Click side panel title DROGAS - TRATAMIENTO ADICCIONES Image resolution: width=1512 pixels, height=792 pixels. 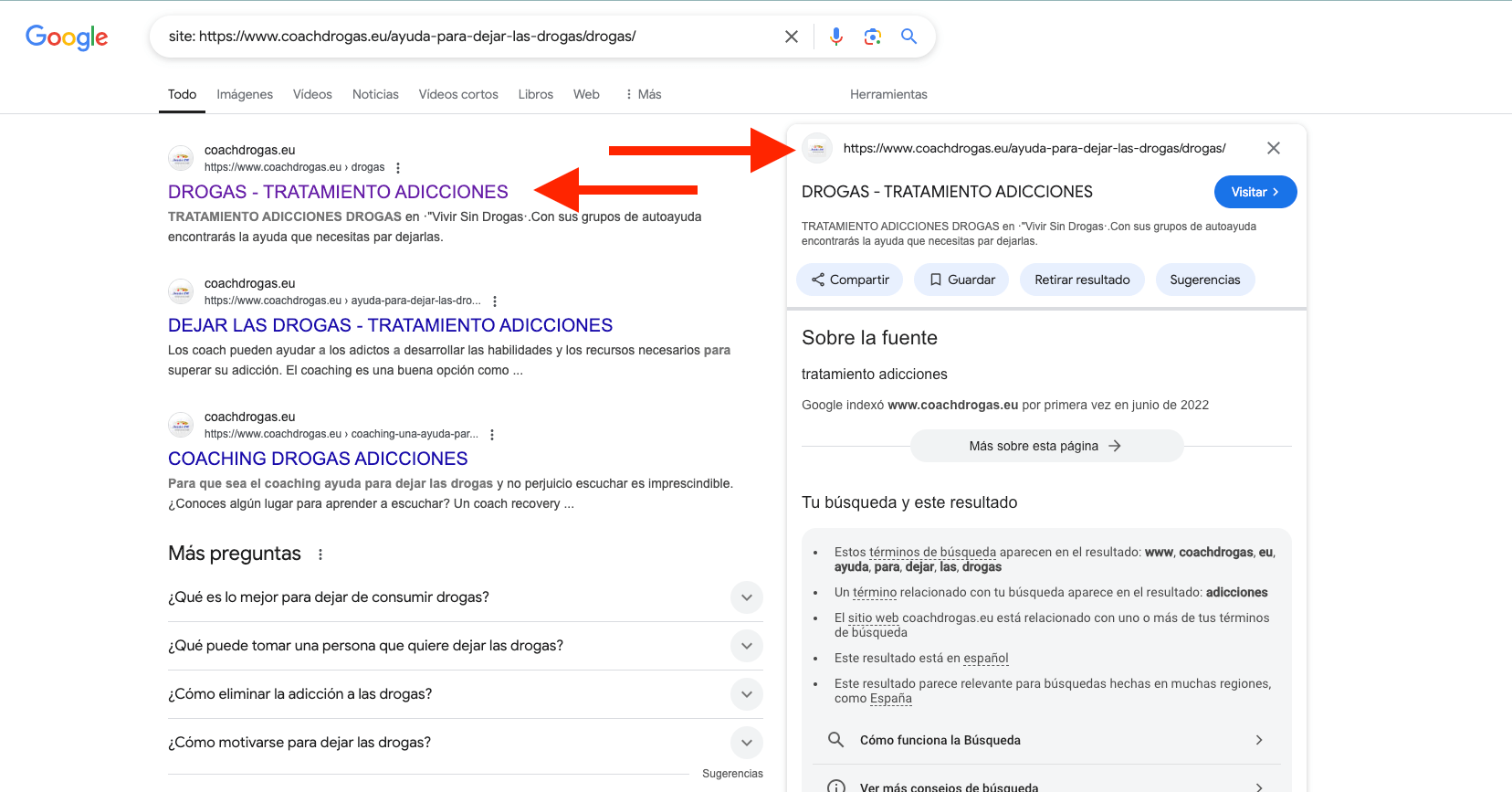tap(947, 192)
